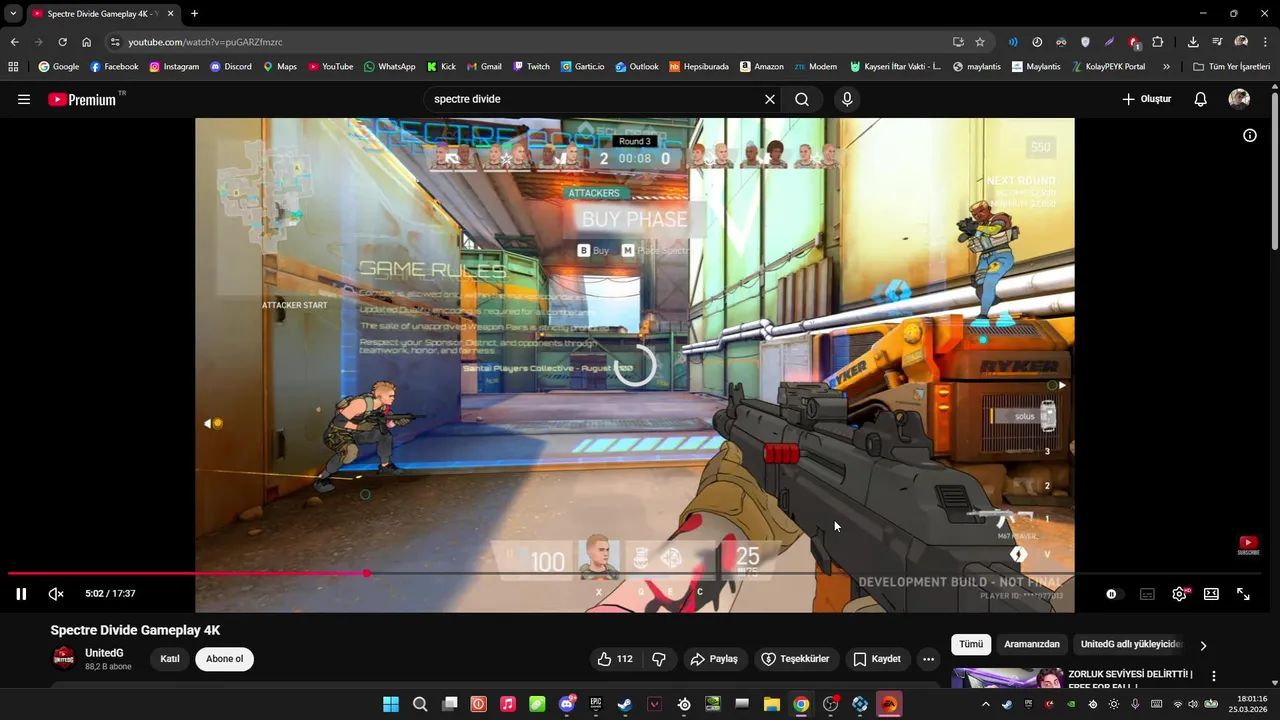The image size is (1280, 720).
Task: Reload the current page
Action: pos(62,42)
